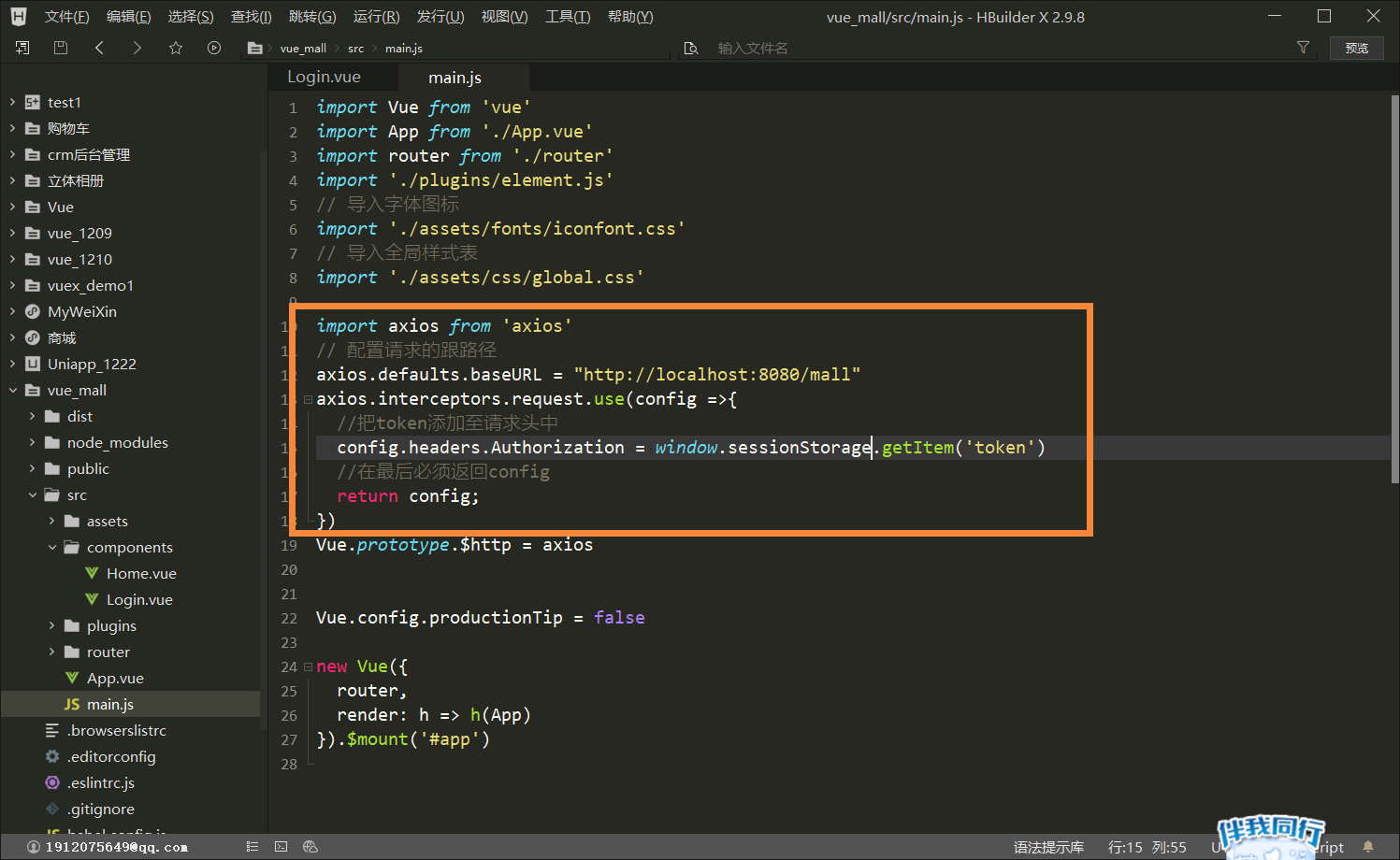Expand the node_modules folder
This screenshot has width=1400, height=860.
tap(32, 442)
